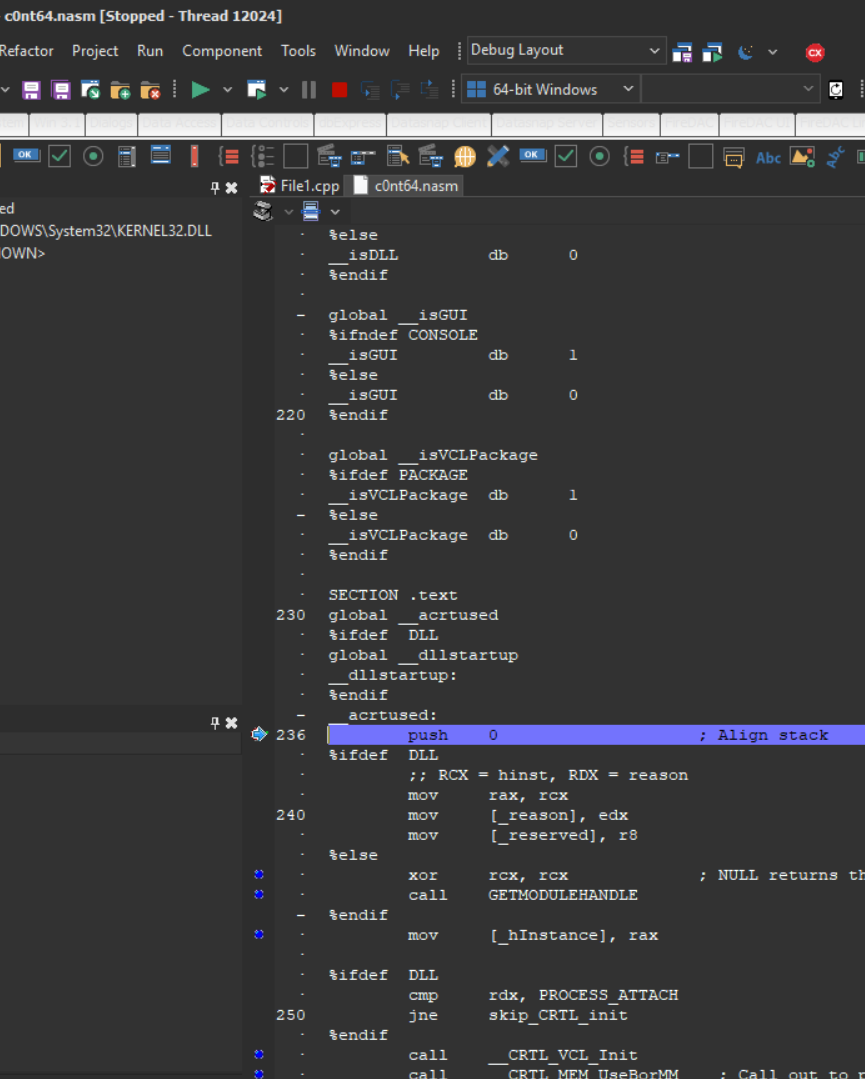Click the Save All toolbar icon
This screenshot has height=1079, width=865.
click(x=61, y=90)
